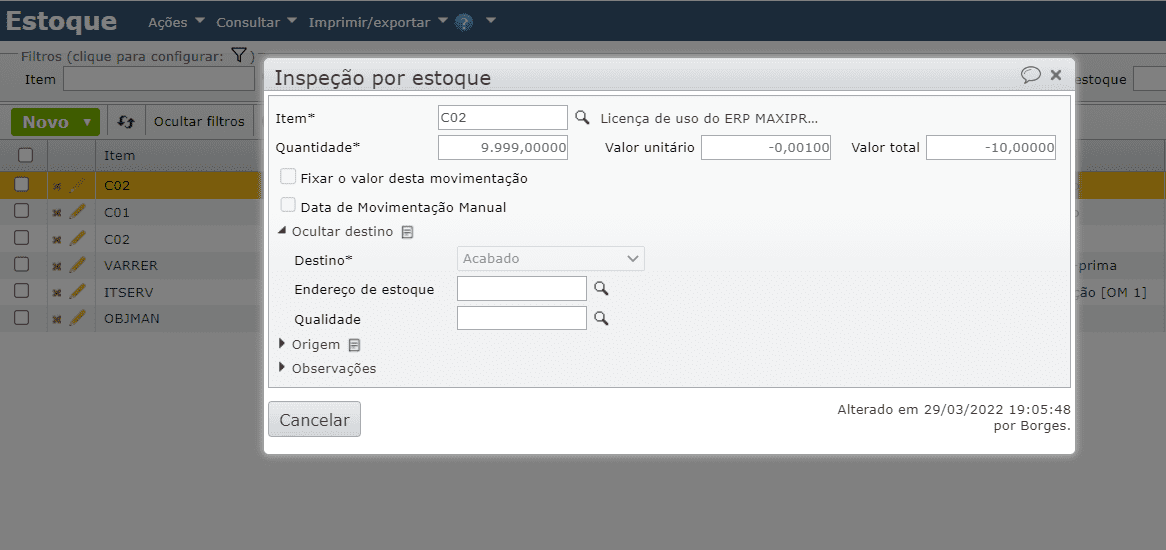Check Data de Movimentação Manual
The height and width of the screenshot is (550, 1166).
tap(288, 206)
